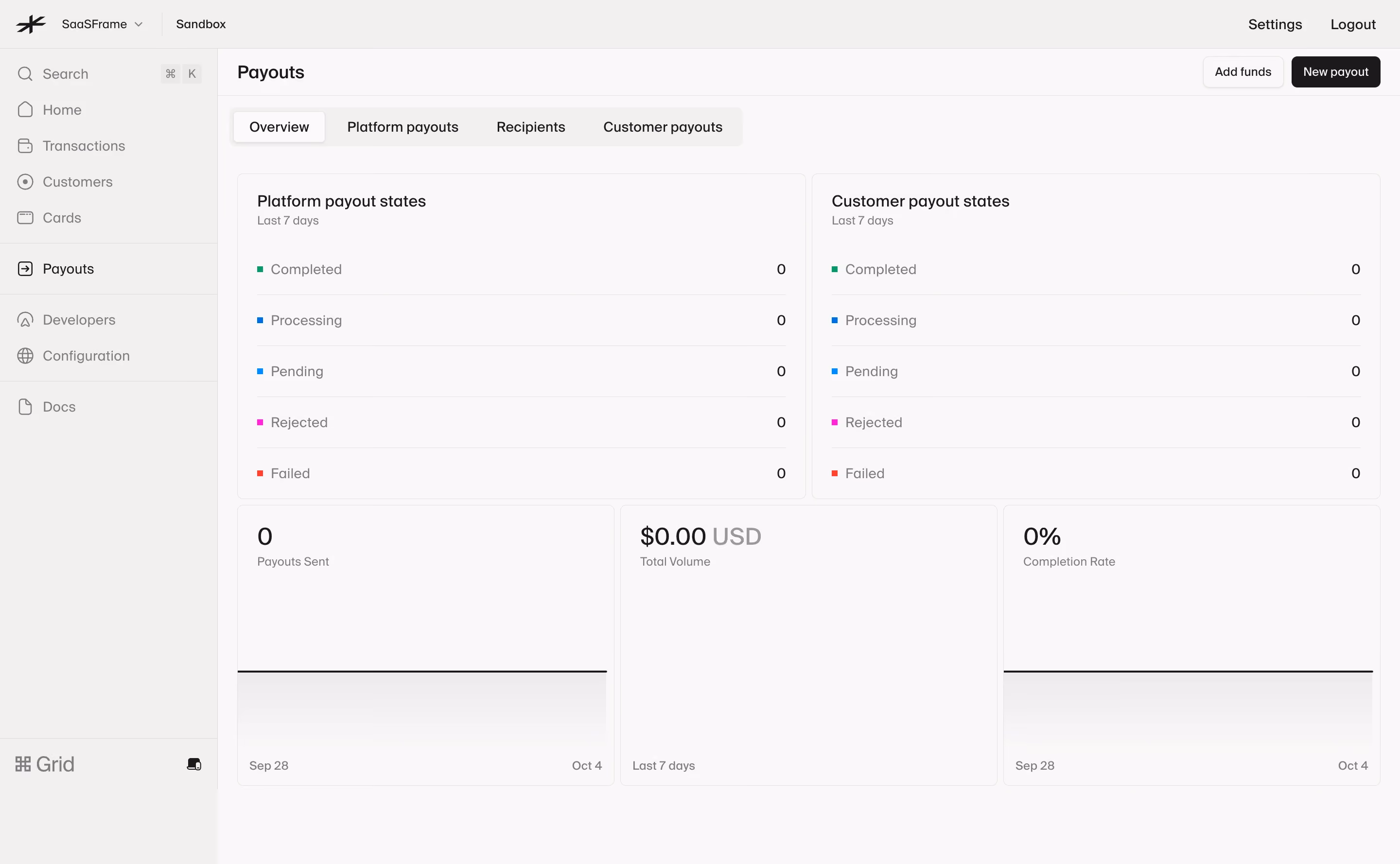The height and width of the screenshot is (864, 1400).
Task: Open the Platform payouts tab
Action: click(402, 127)
